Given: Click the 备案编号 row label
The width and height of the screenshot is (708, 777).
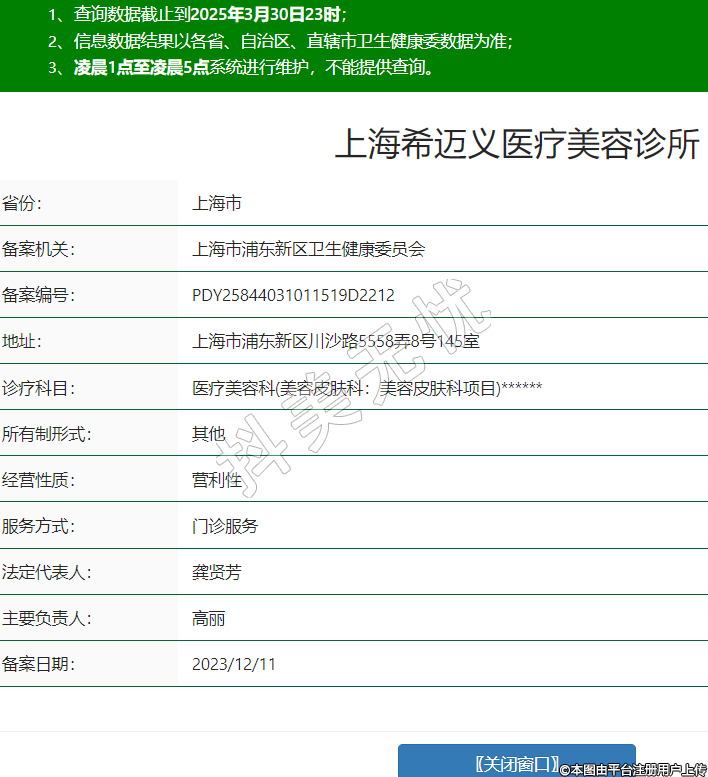Looking at the screenshot, I should coord(39,296).
